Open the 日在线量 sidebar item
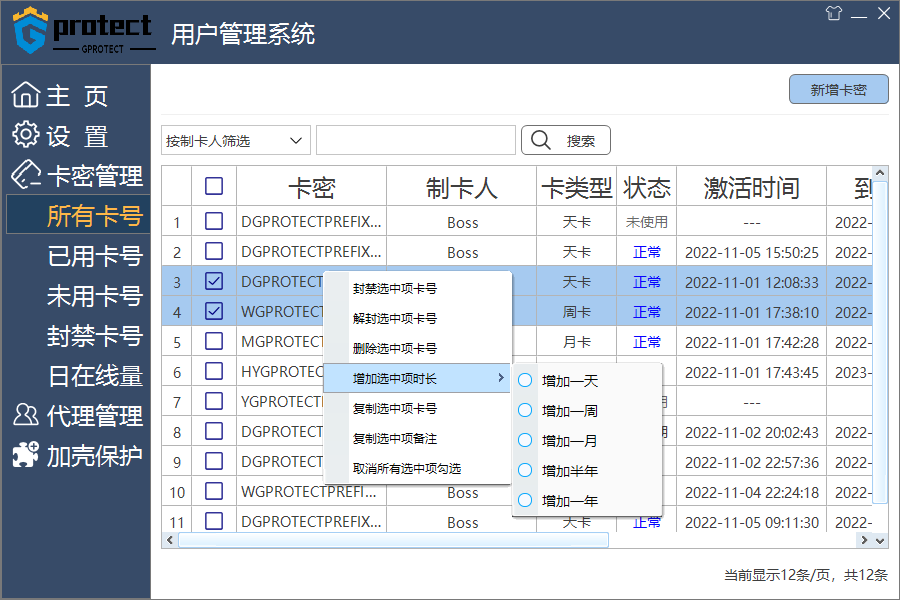Image resolution: width=900 pixels, height=600 pixels. click(x=95, y=376)
